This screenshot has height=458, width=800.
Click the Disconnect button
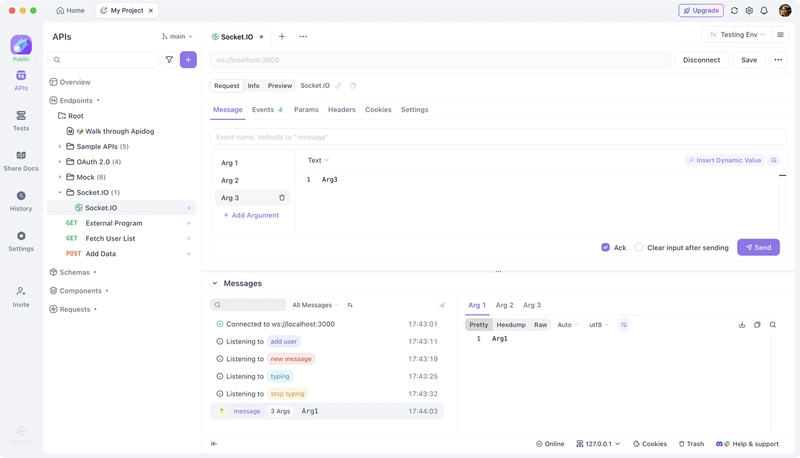pos(702,60)
